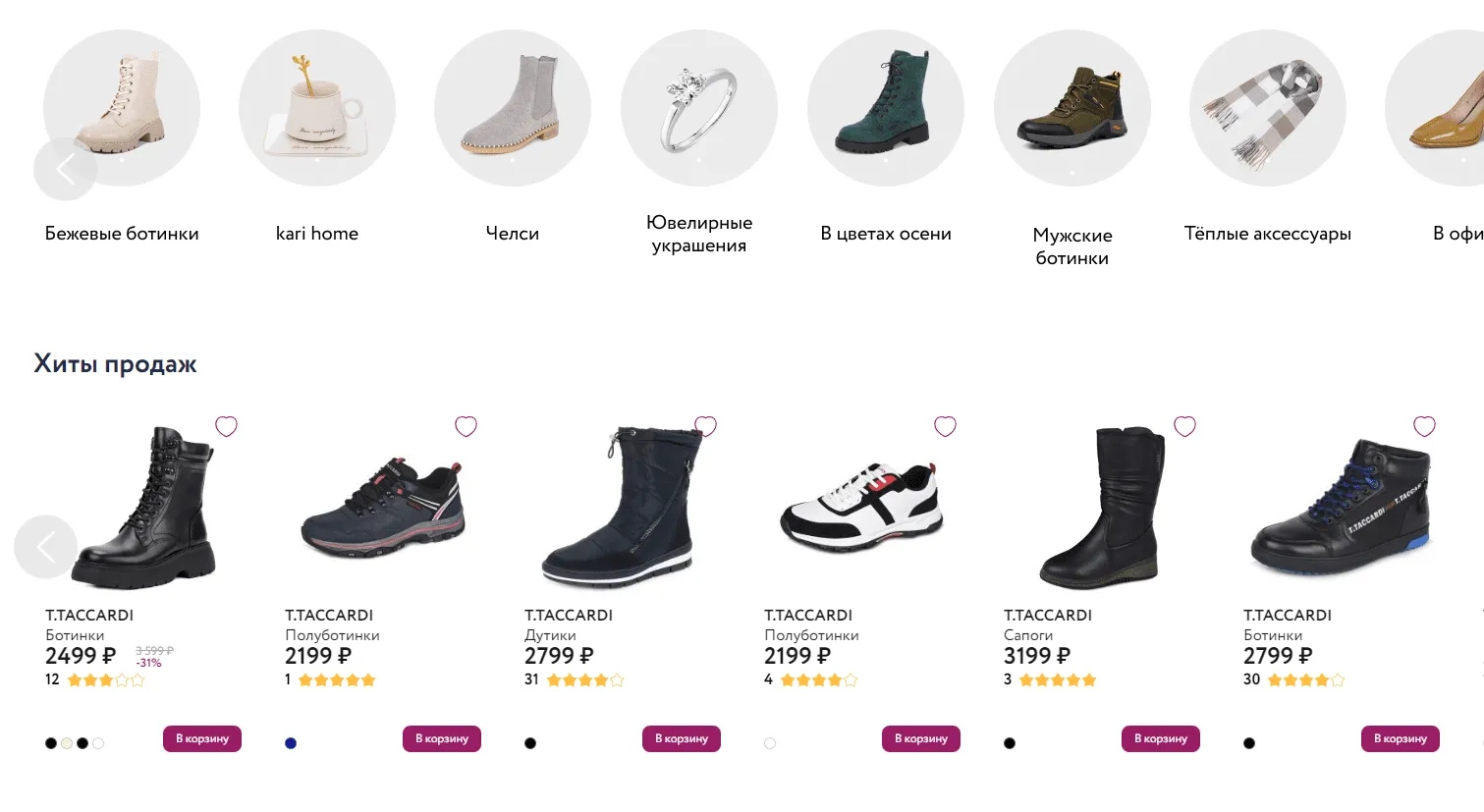Click the heart icon on Сапоги 3199 ₽
This screenshot has width=1484, height=812.
[1185, 426]
